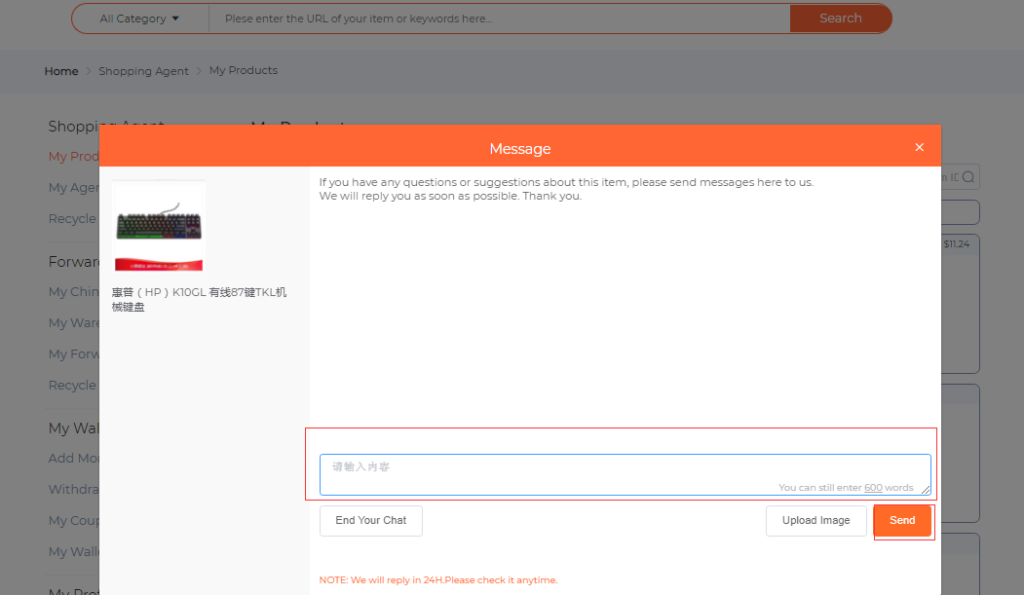Open Shopping Agent from the breadcrumb
This screenshot has height=595, width=1024.
click(x=143, y=70)
